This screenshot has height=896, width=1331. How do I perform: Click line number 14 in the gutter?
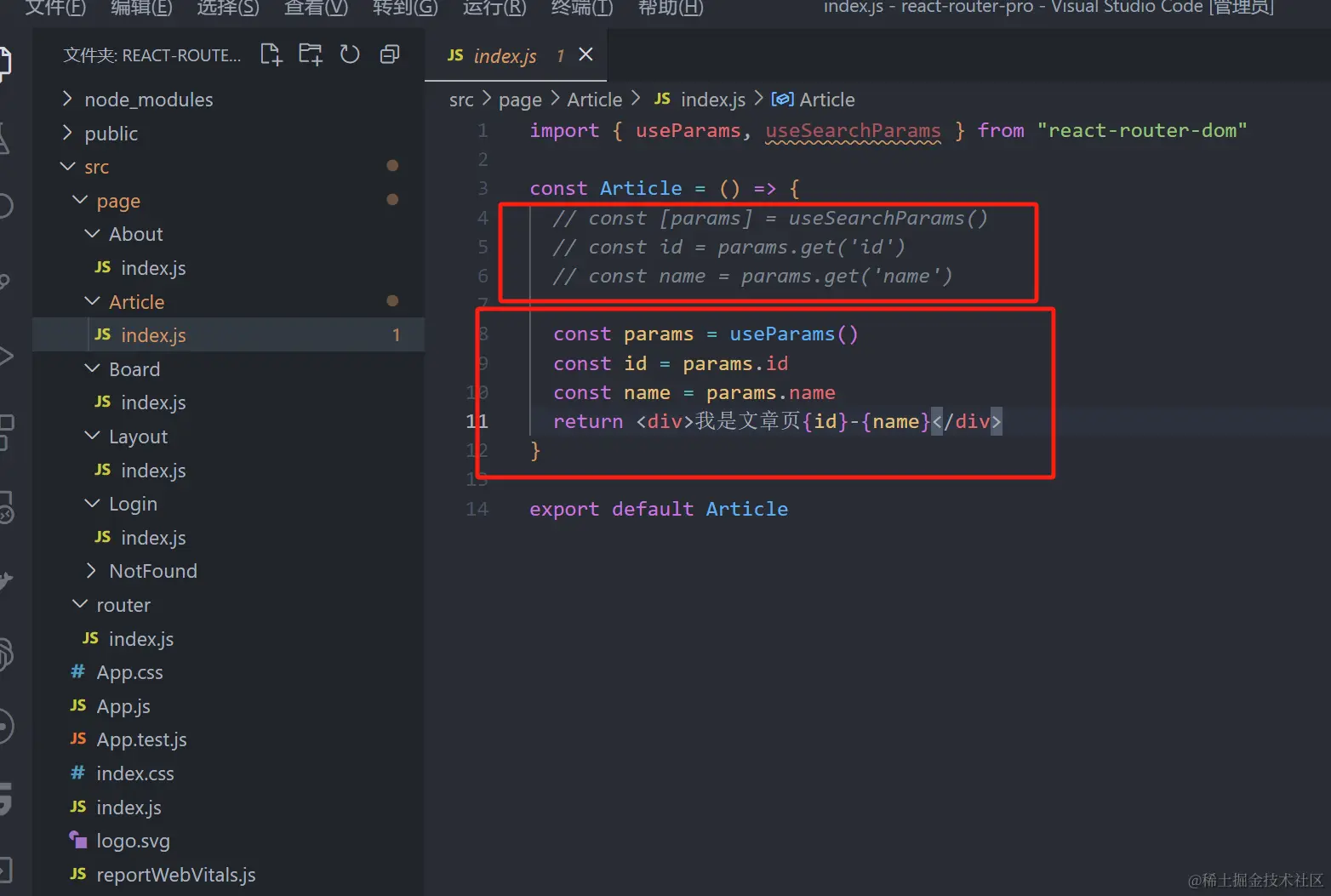(477, 509)
